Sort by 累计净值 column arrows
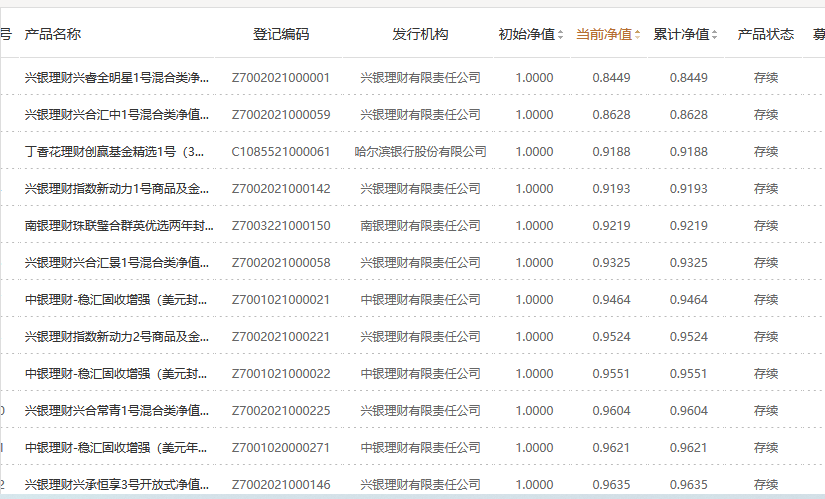825x499 pixels. [715, 35]
